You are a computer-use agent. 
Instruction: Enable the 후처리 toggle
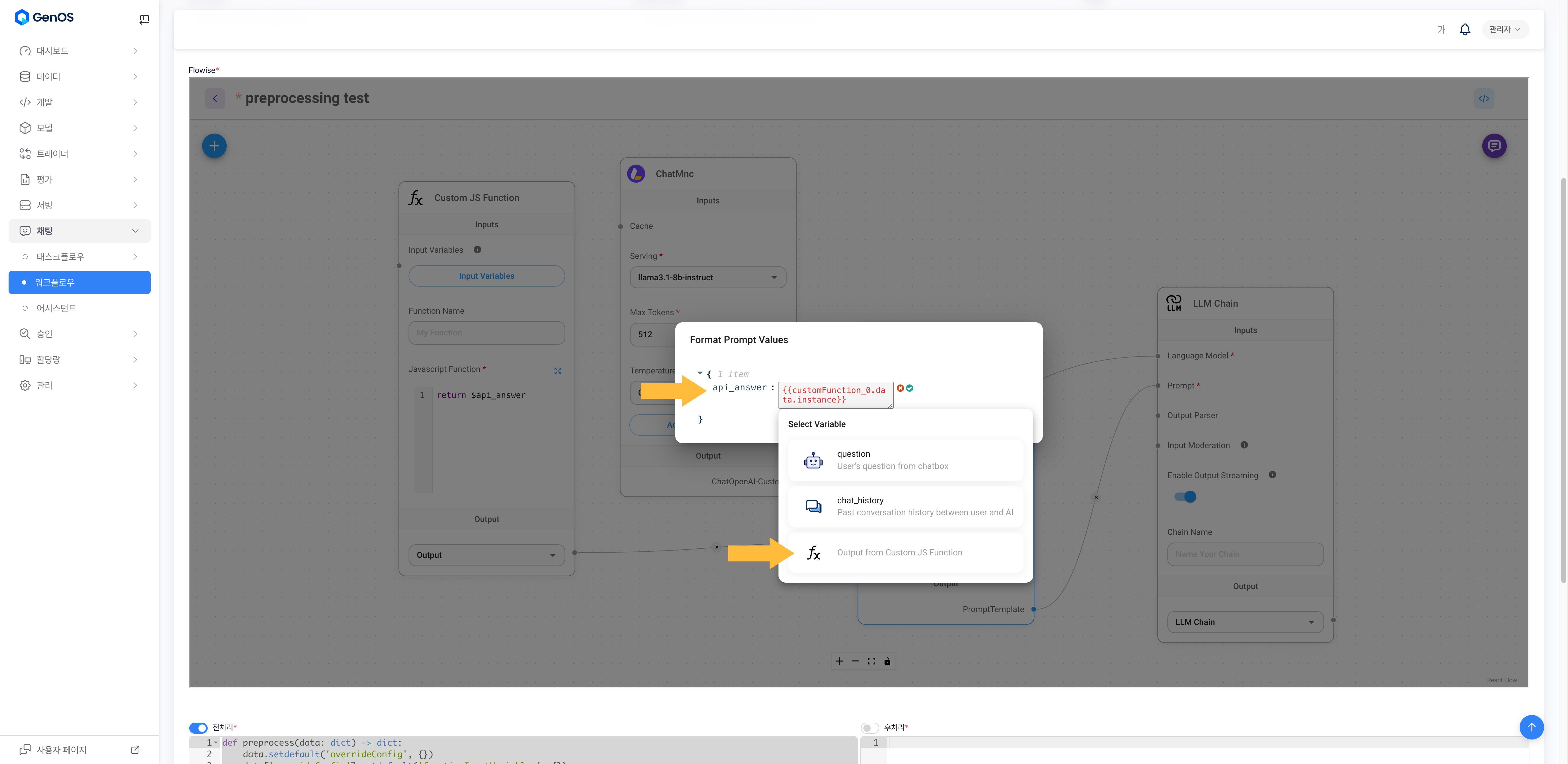pos(870,728)
